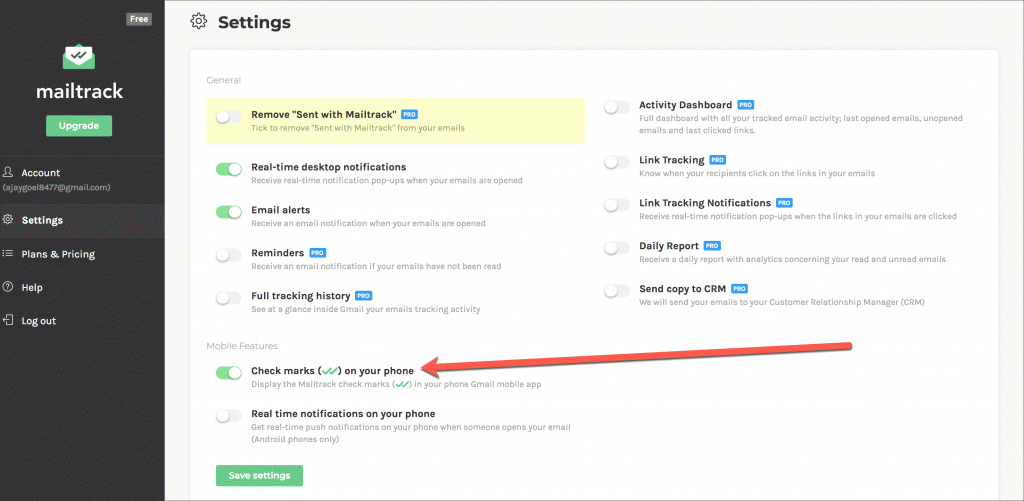
Task: Click the Account person icon
Action: pyautogui.click(x=9, y=173)
